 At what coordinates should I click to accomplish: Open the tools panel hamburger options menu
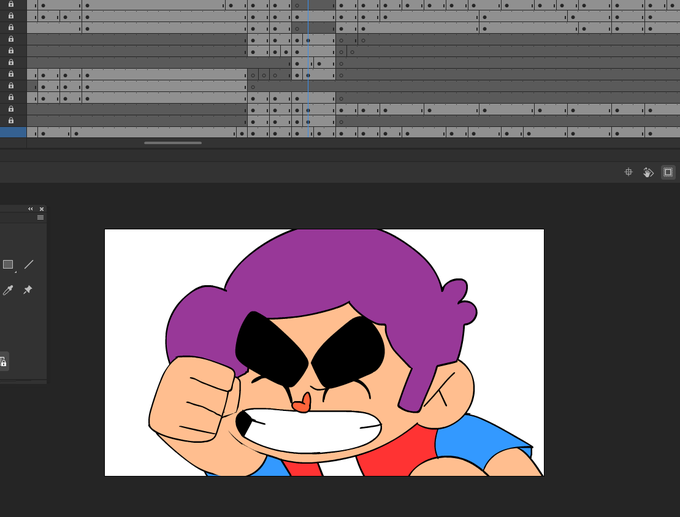(40, 218)
